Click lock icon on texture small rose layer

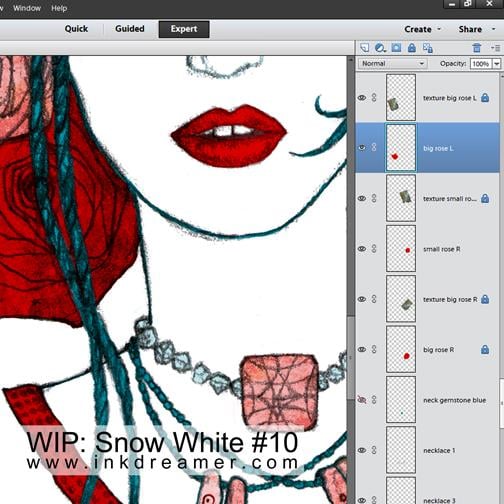[485, 198]
